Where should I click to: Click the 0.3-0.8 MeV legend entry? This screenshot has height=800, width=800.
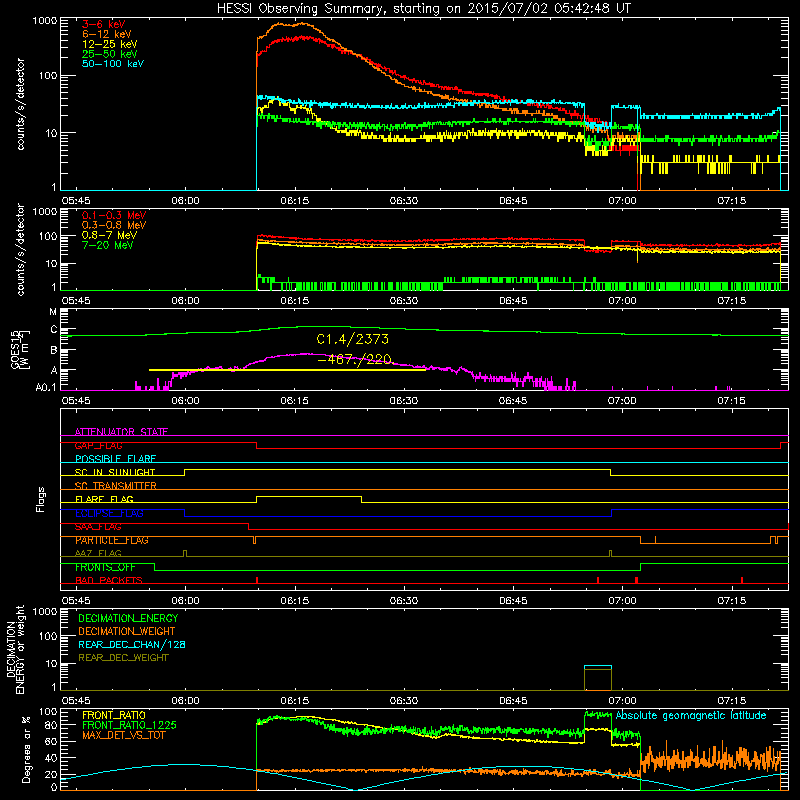(x=114, y=225)
